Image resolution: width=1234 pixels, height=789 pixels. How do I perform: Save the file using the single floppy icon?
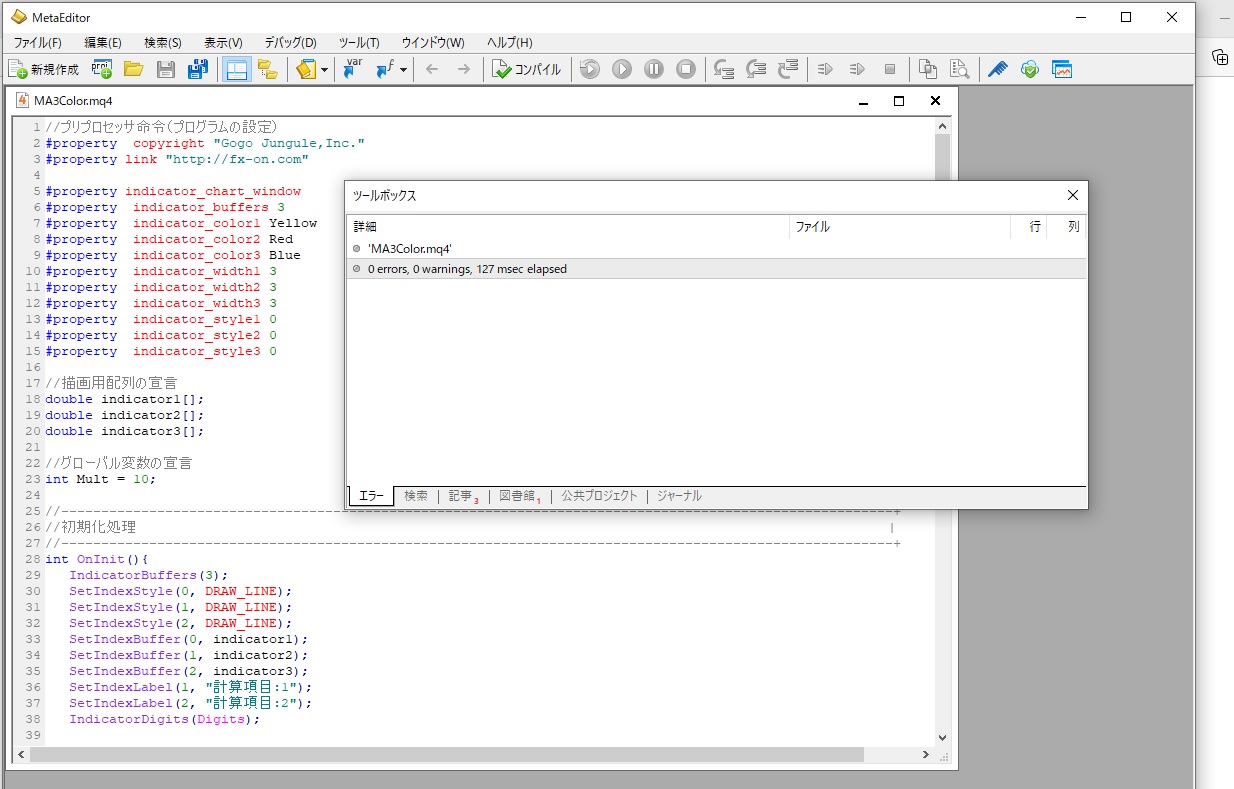[166, 69]
